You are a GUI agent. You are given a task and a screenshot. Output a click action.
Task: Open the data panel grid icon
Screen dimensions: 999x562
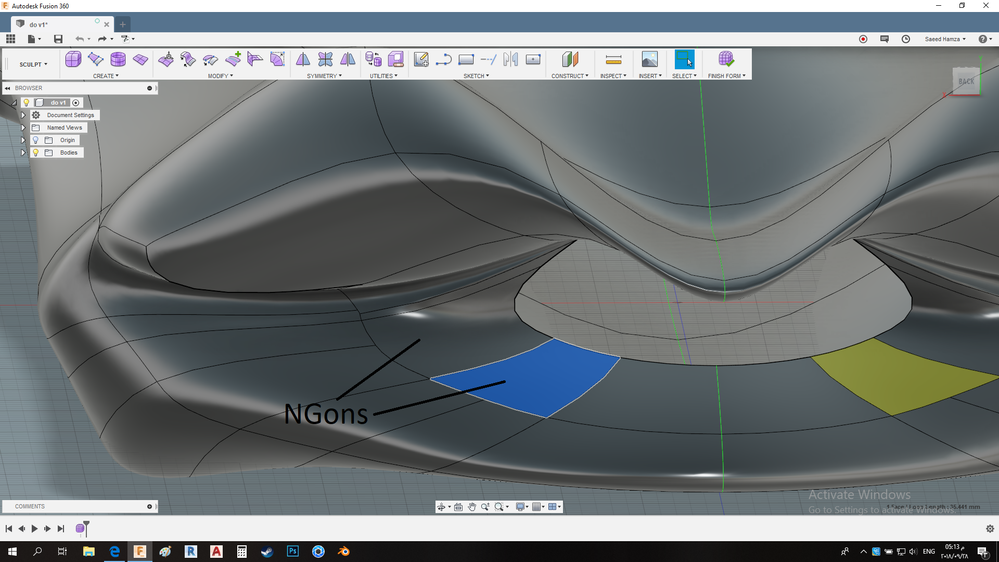(x=10, y=39)
